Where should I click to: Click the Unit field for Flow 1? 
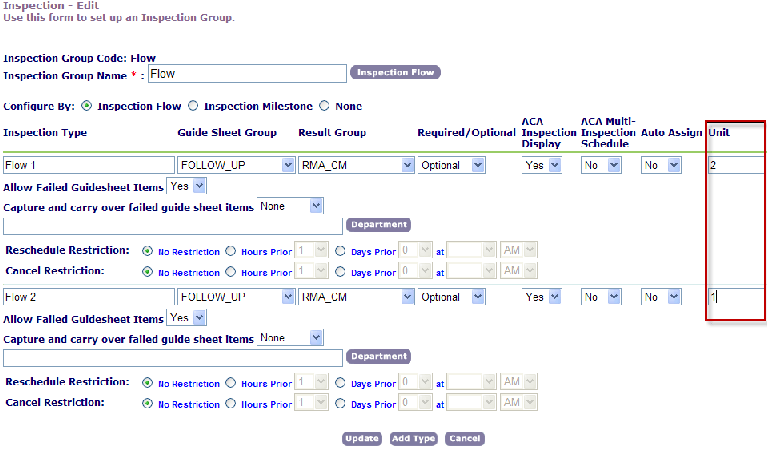click(735, 165)
